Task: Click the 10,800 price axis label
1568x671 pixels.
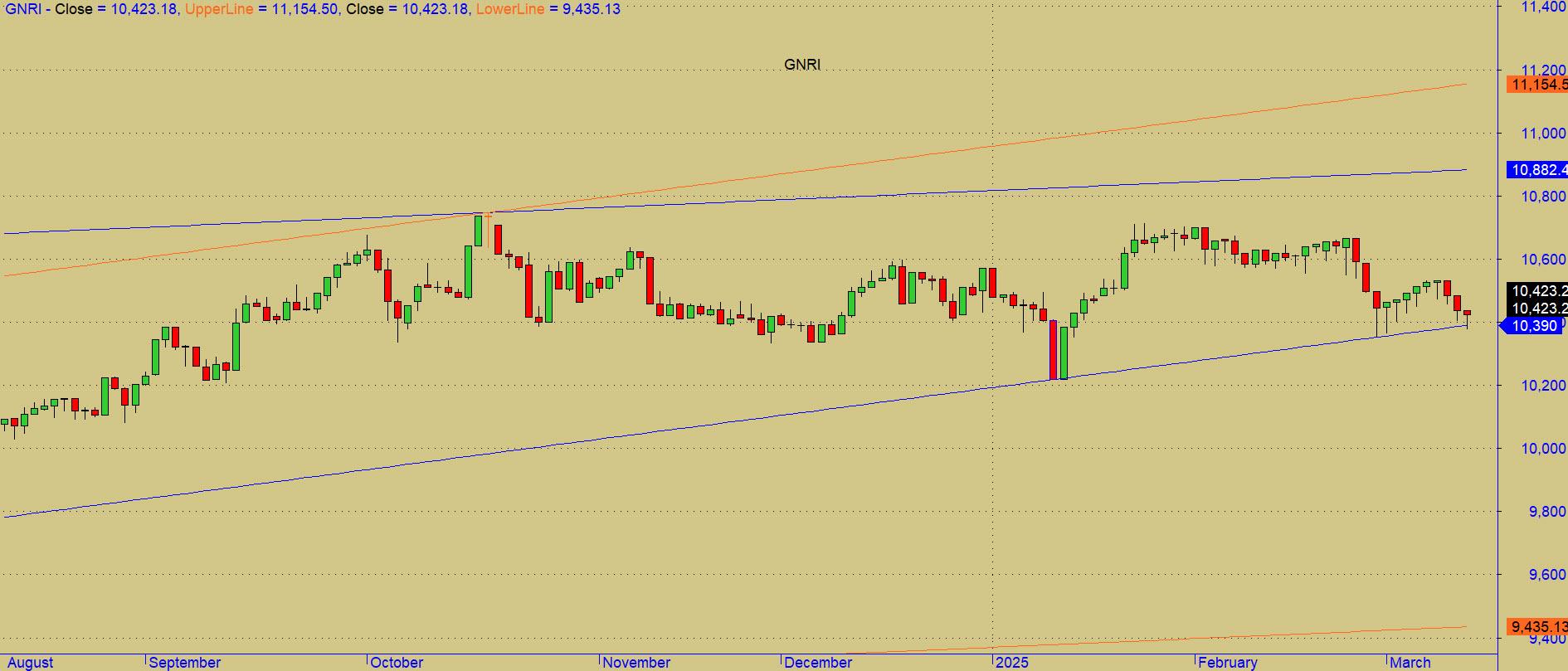Action: pyautogui.click(x=1543, y=197)
